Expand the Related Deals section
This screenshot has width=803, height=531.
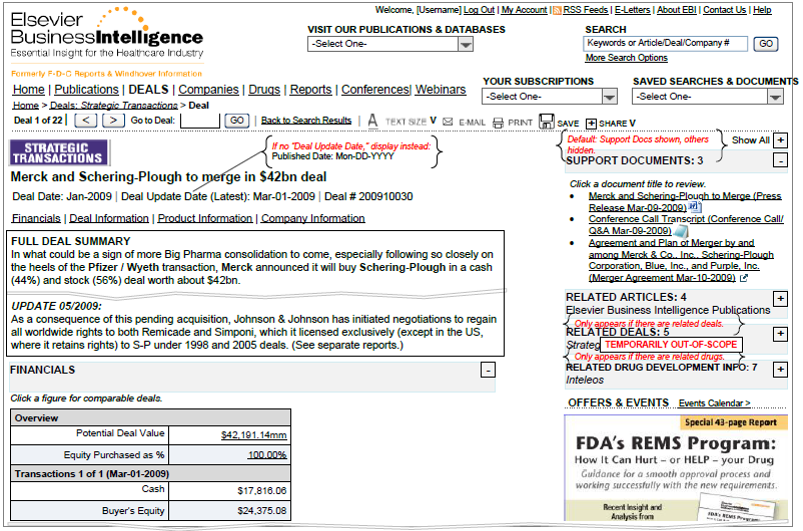pyautogui.click(x=780, y=334)
